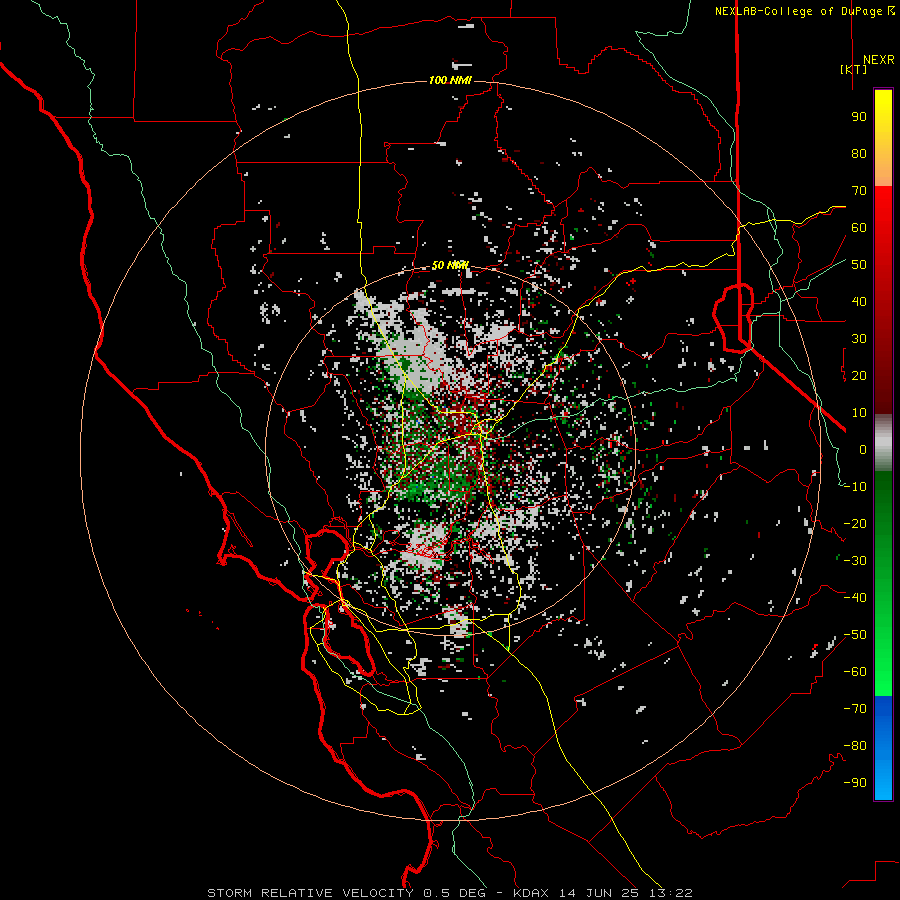Click the 20 value on velocity scale
Viewport: 900px width, 900px height.
tap(859, 376)
